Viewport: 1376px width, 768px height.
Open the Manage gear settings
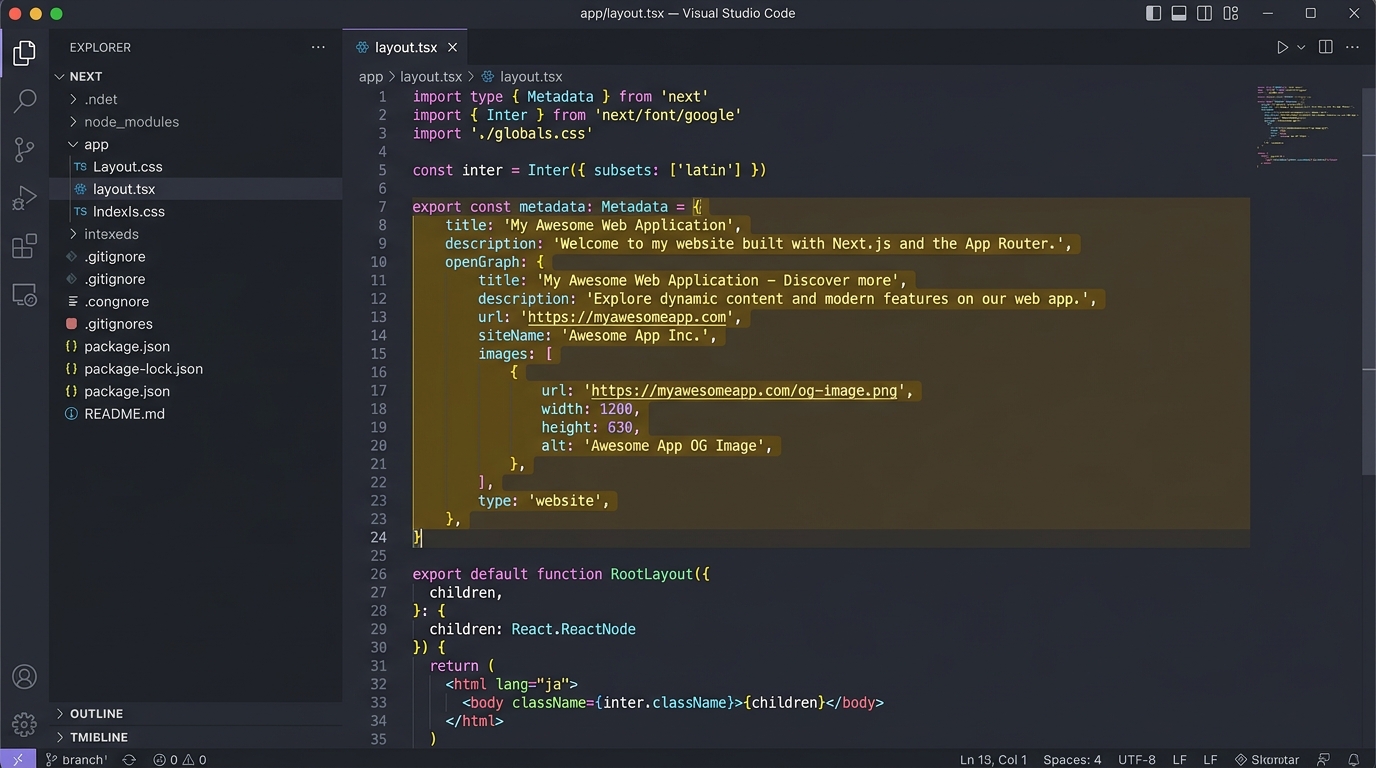[x=24, y=724]
